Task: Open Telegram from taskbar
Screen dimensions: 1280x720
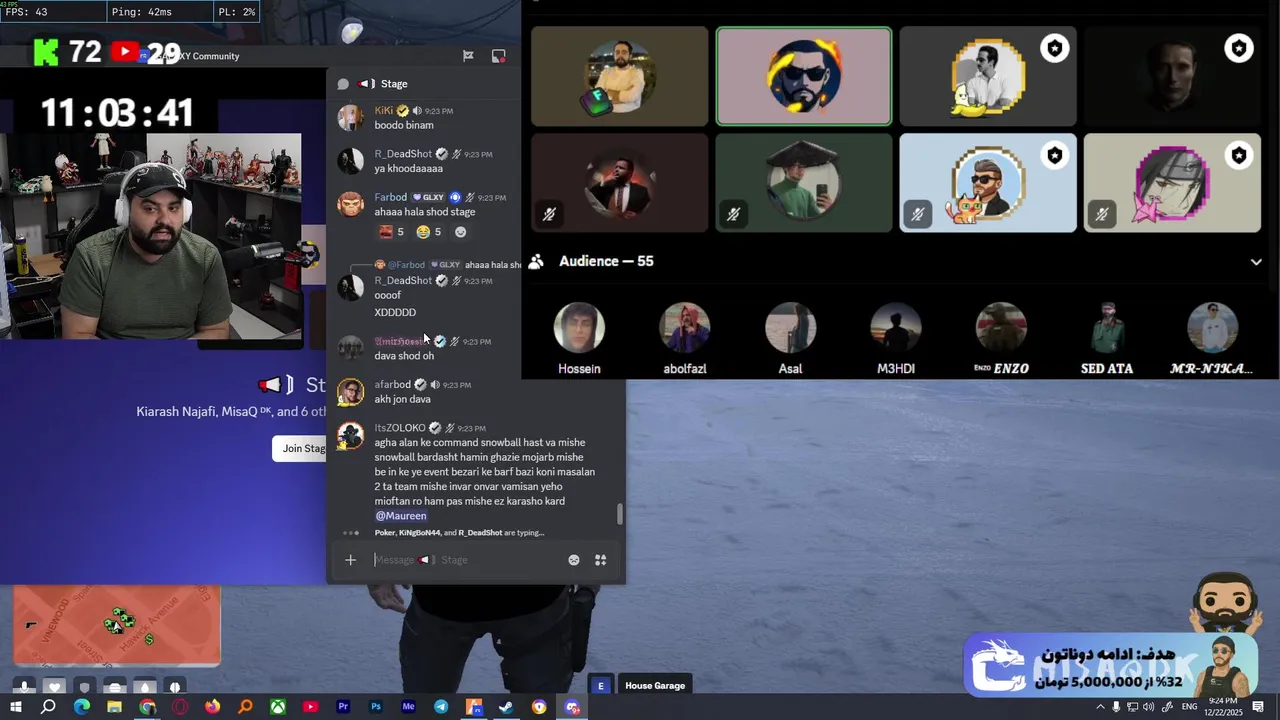Action: pos(441,707)
